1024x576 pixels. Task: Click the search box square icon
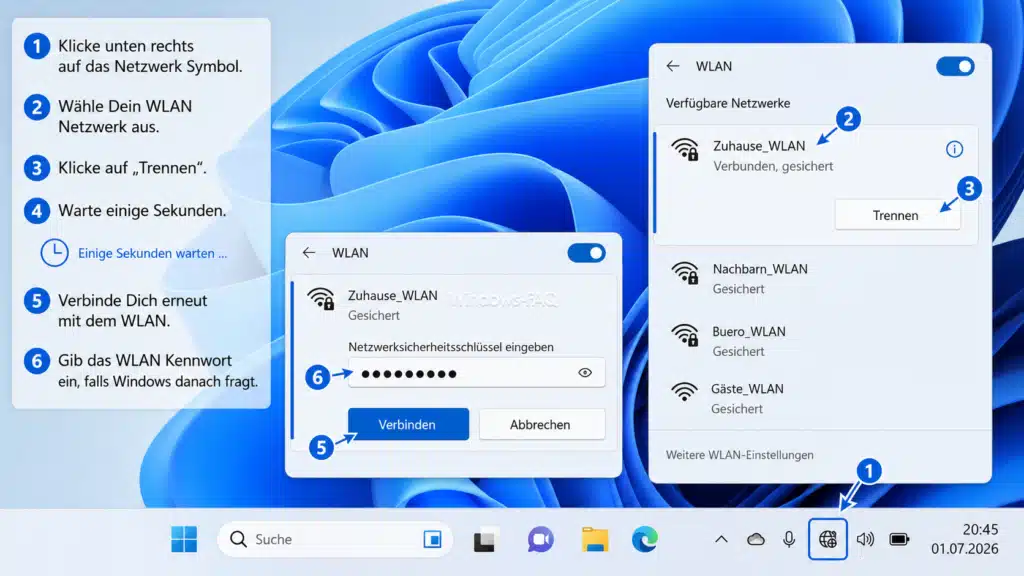(x=432, y=539)
